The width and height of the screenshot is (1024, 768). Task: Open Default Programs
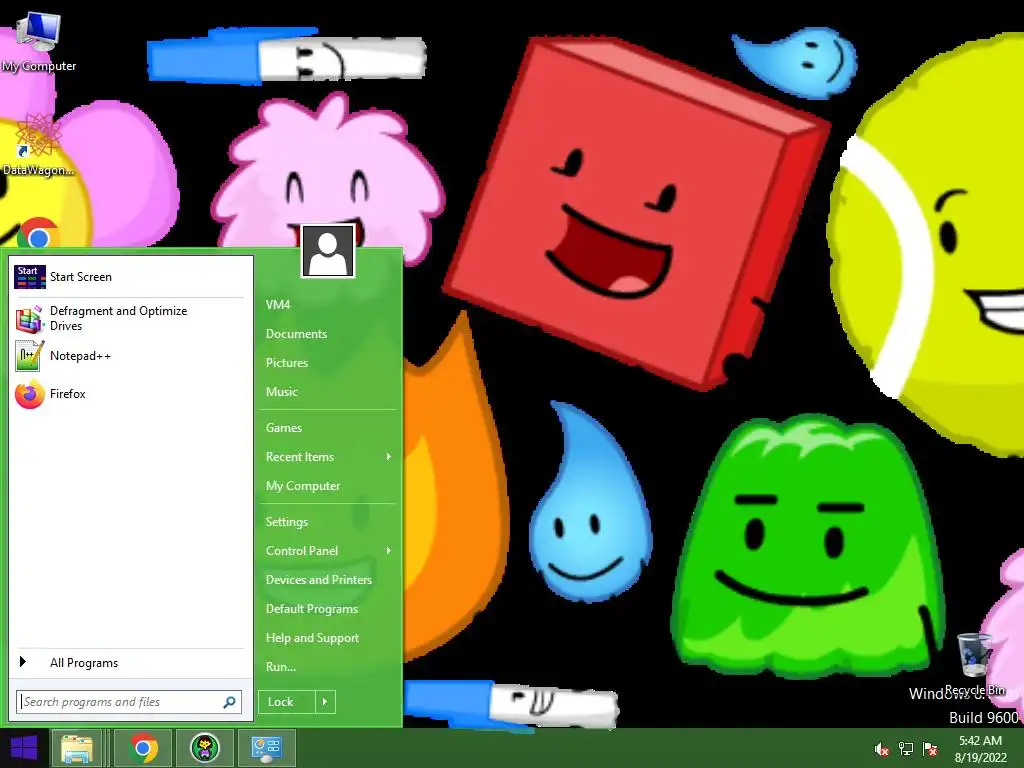[312, 609]
